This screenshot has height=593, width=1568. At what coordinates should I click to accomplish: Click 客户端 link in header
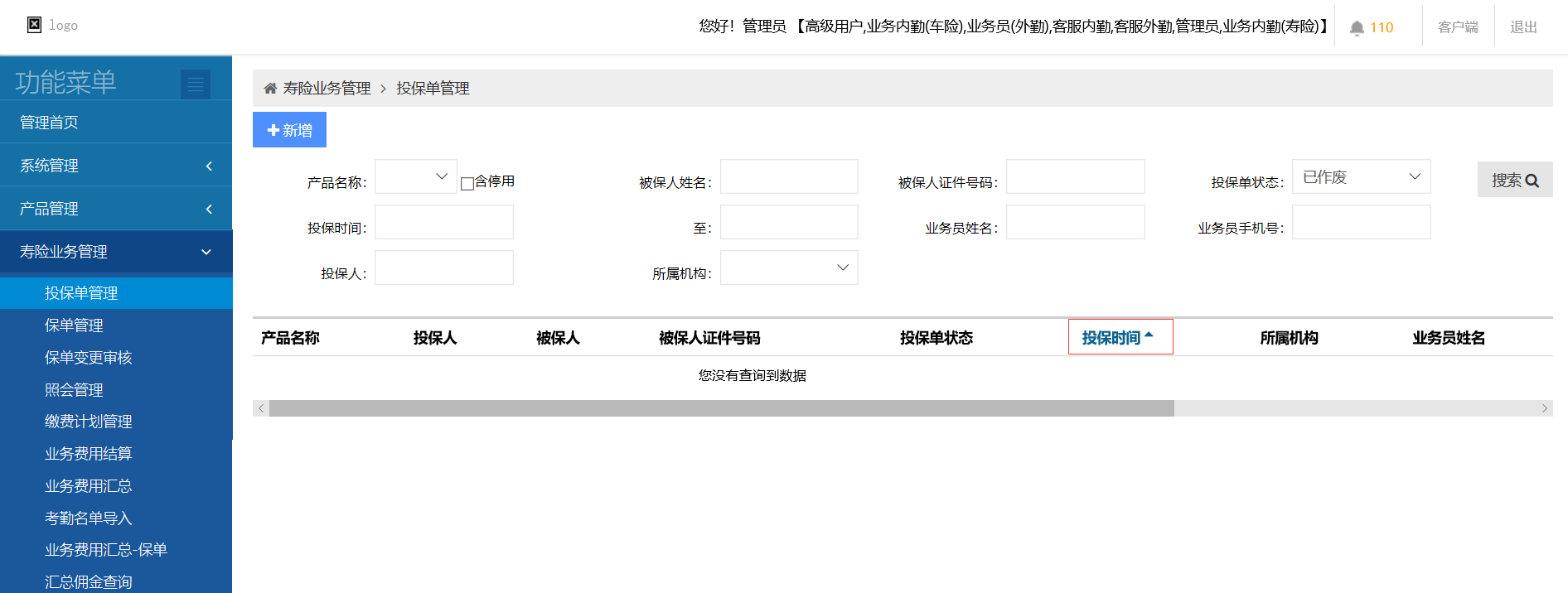tap(1458, 27)
